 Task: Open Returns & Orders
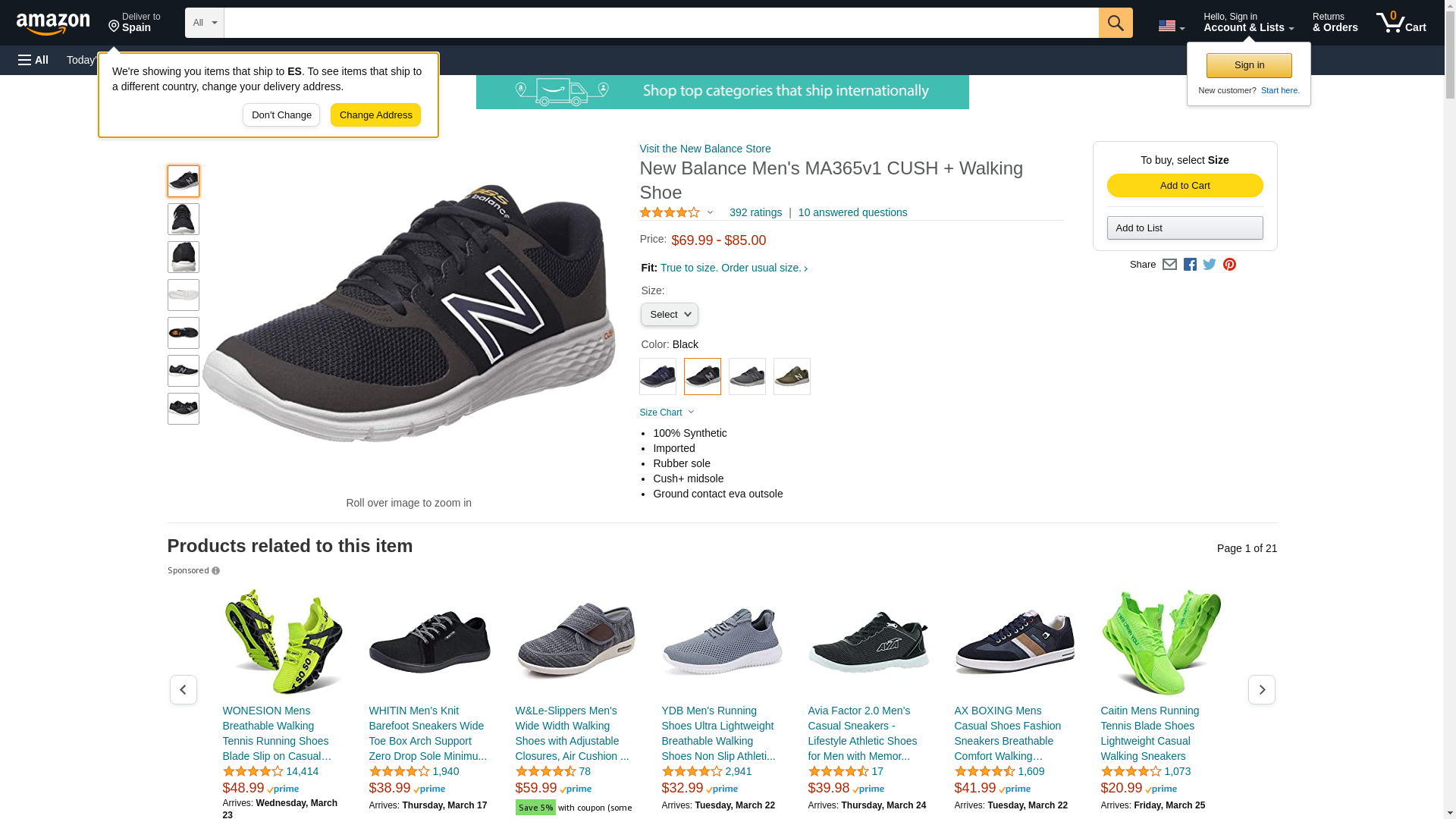(x=1335, y=23)
